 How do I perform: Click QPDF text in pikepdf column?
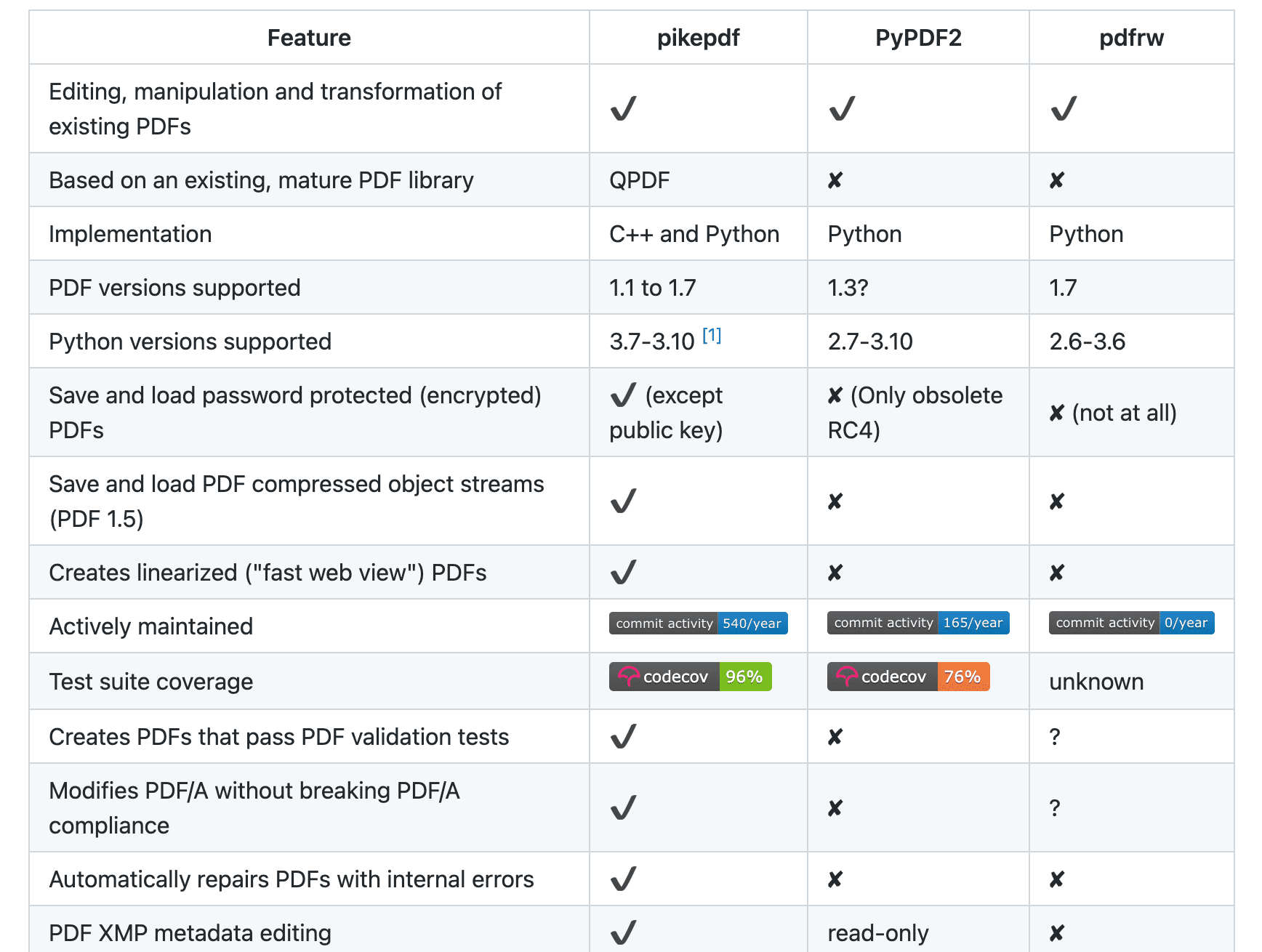(640, 180)
